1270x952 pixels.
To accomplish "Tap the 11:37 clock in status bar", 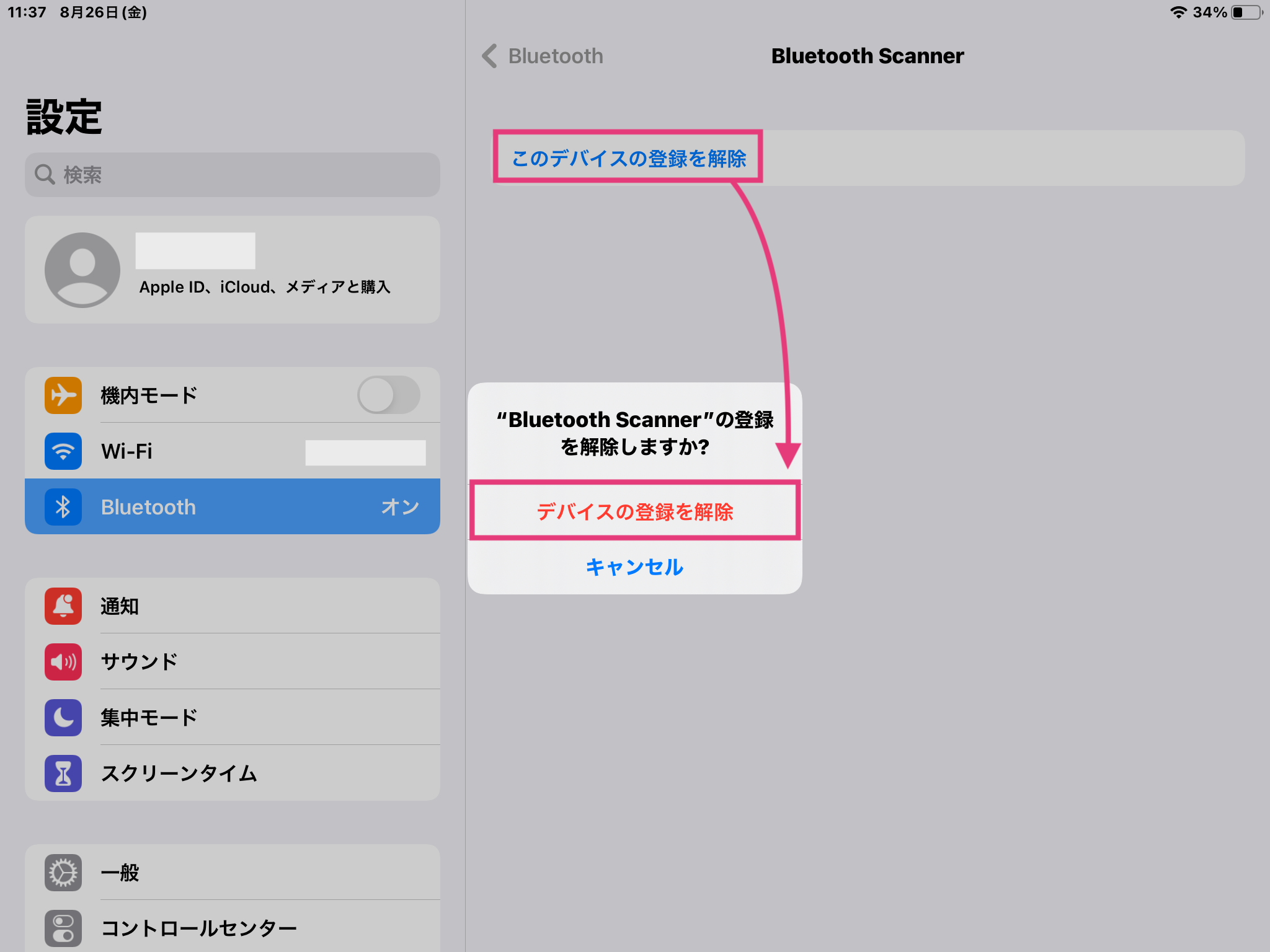I will pos(27,12).
